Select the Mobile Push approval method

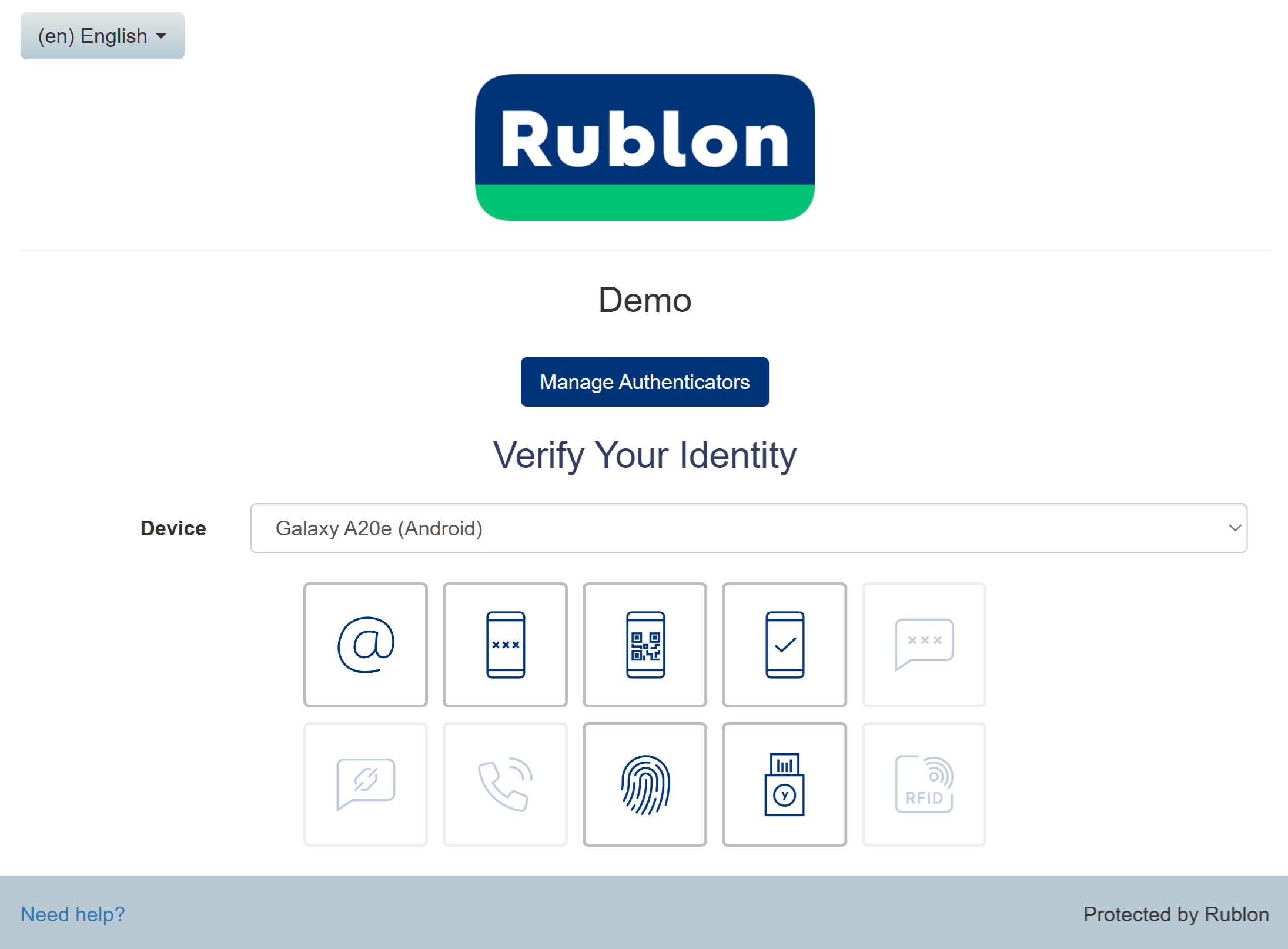click(784, 645)
